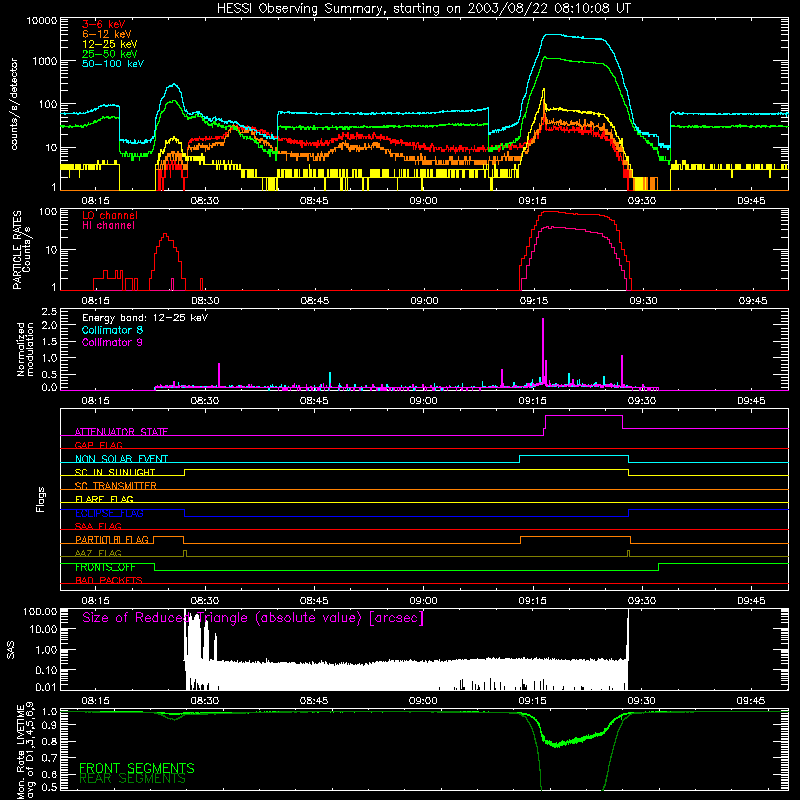
Task: Click the "Normalized modulation" y-axis label
Action: click(x=25, y=349)
